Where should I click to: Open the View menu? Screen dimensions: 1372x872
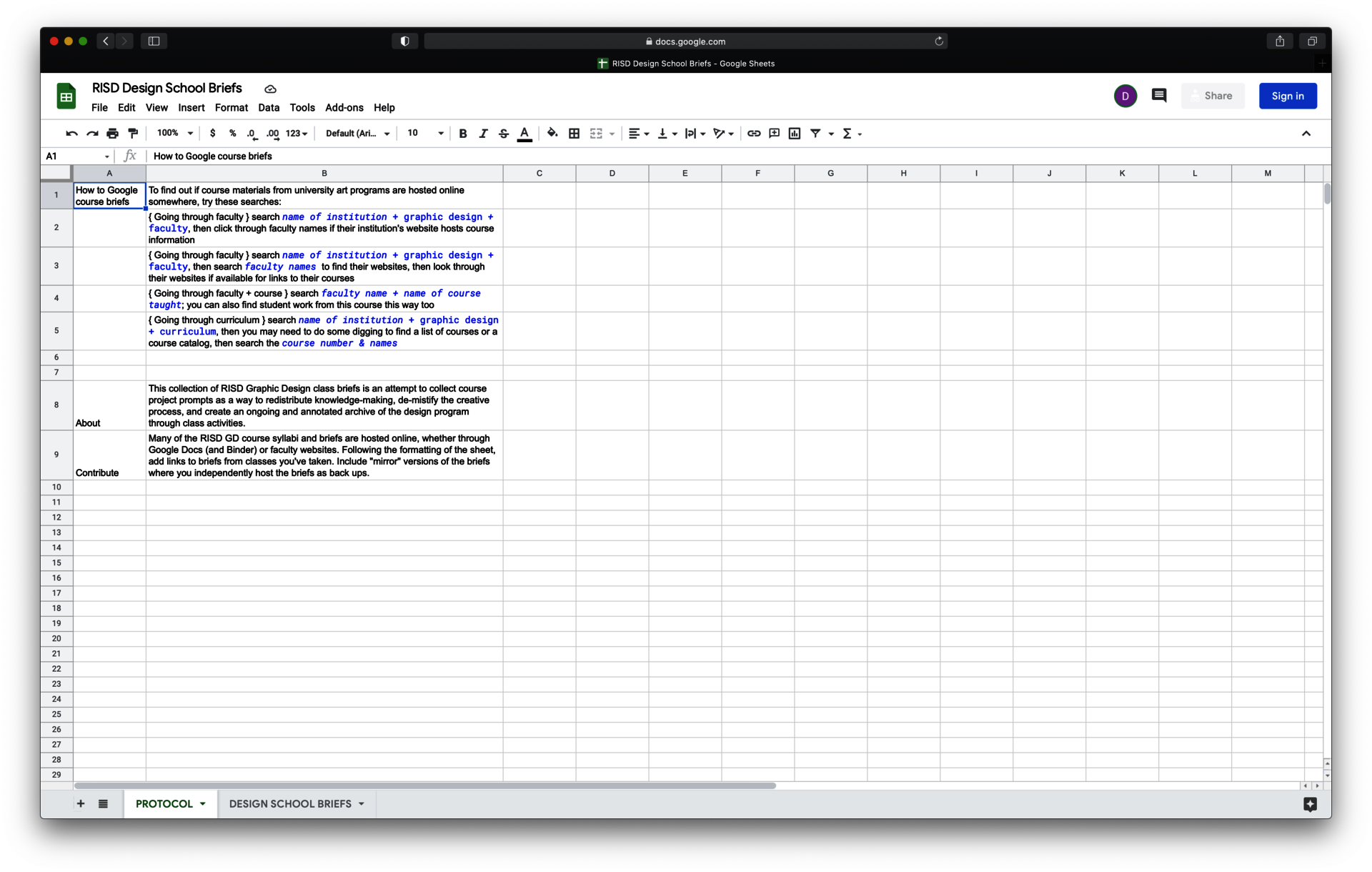[156, 108]
